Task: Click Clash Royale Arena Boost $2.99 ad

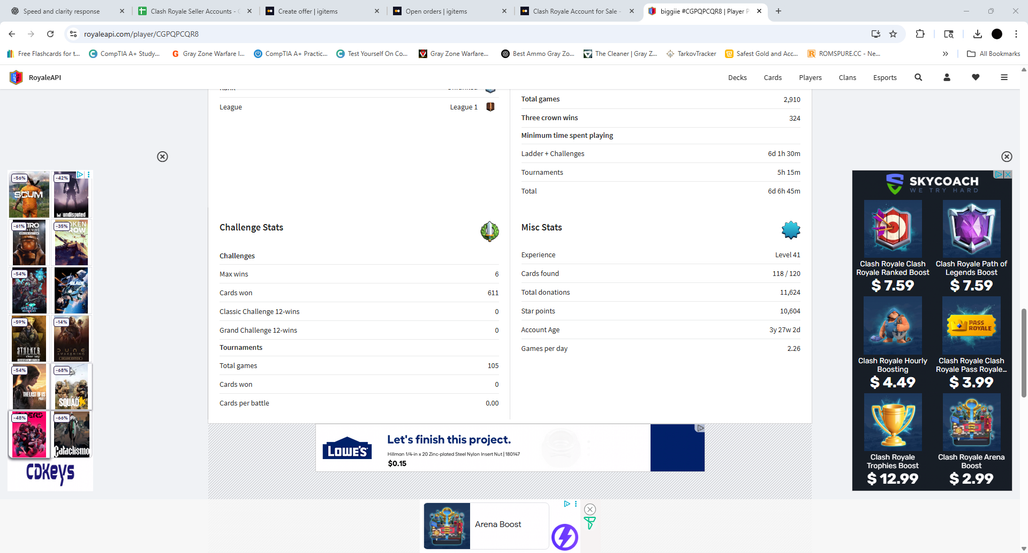Action: 971,440
